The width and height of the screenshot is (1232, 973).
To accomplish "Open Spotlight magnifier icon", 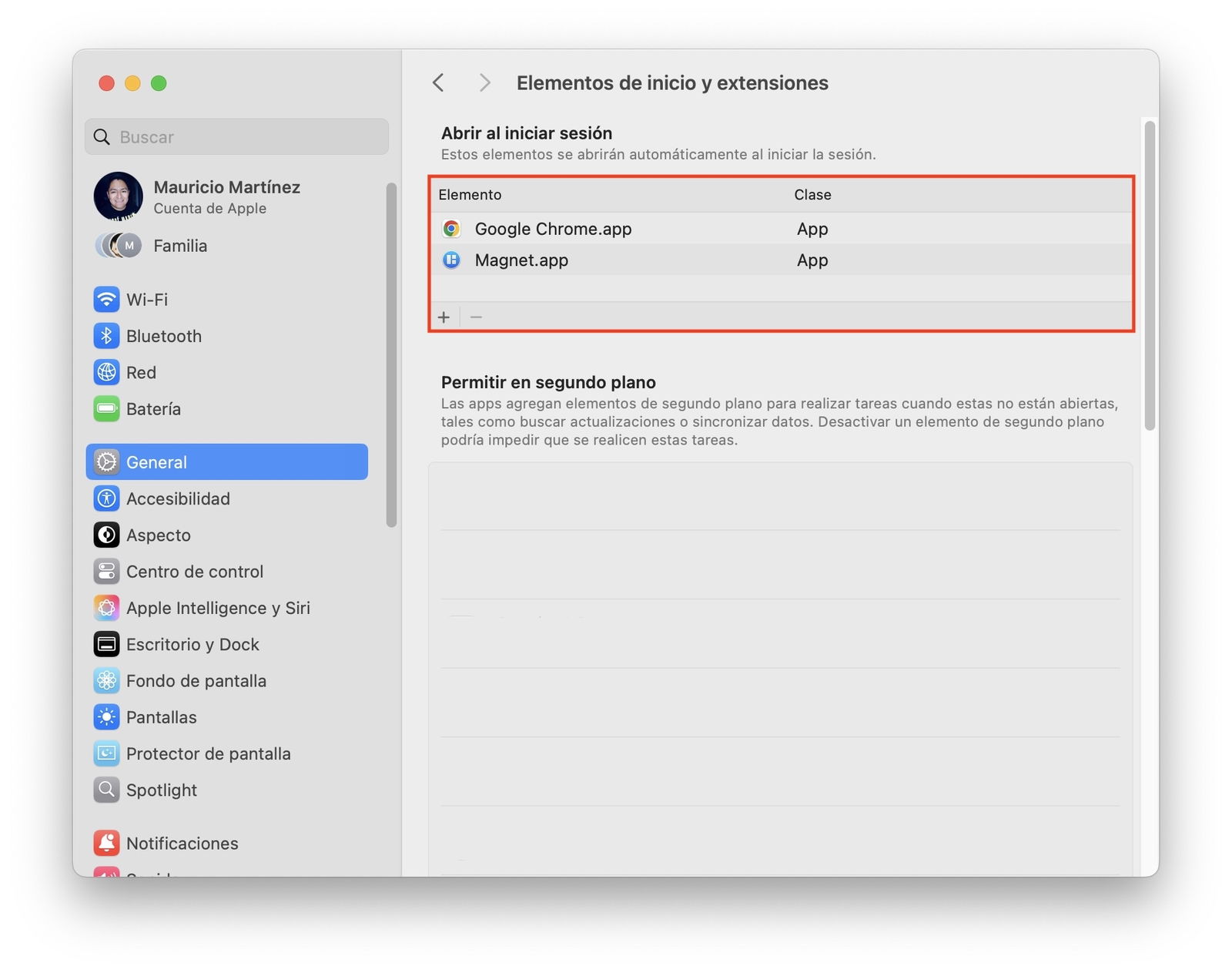I will [106, 790].
